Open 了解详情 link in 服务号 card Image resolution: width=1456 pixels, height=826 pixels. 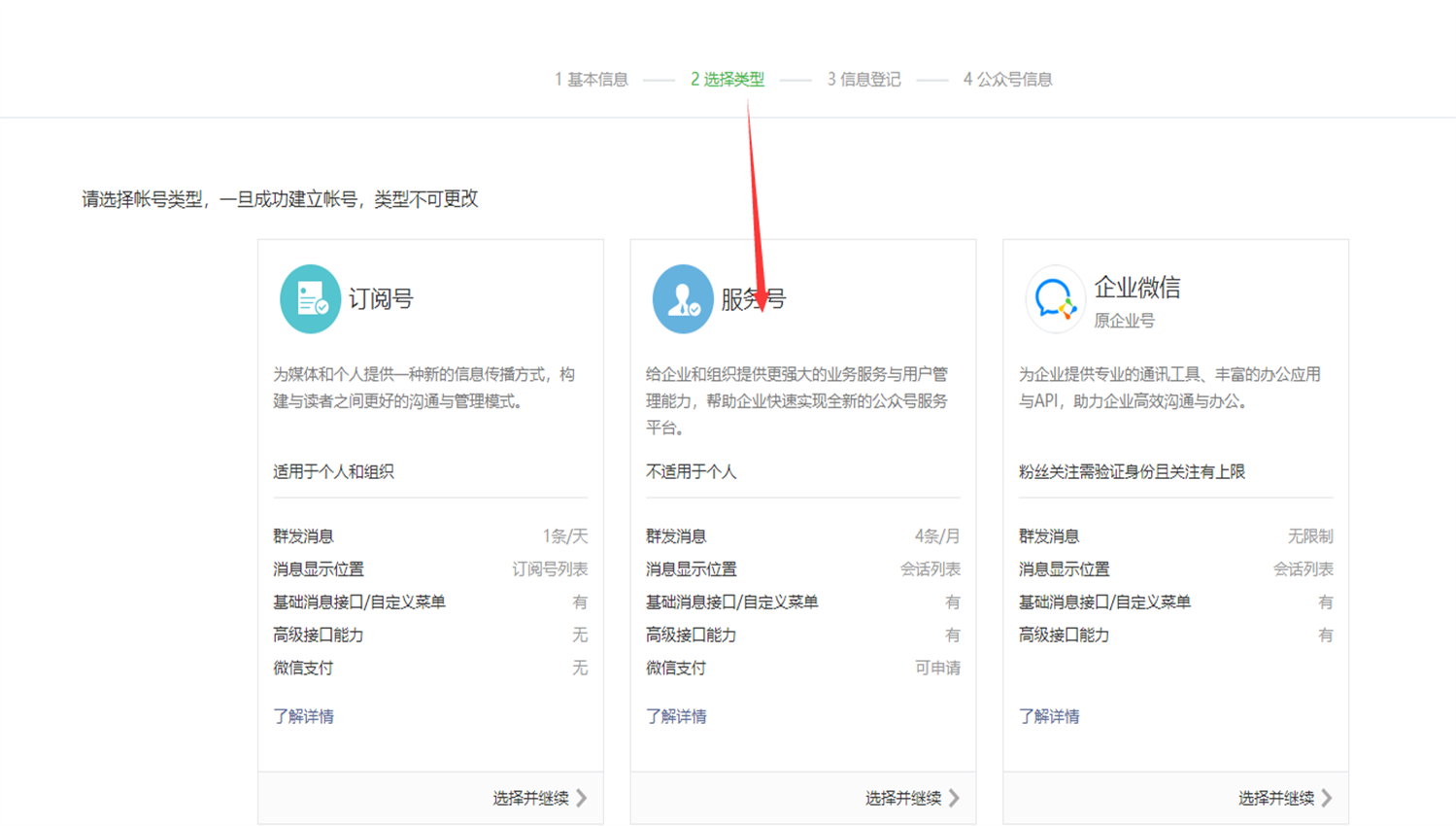tap(676, 716)
